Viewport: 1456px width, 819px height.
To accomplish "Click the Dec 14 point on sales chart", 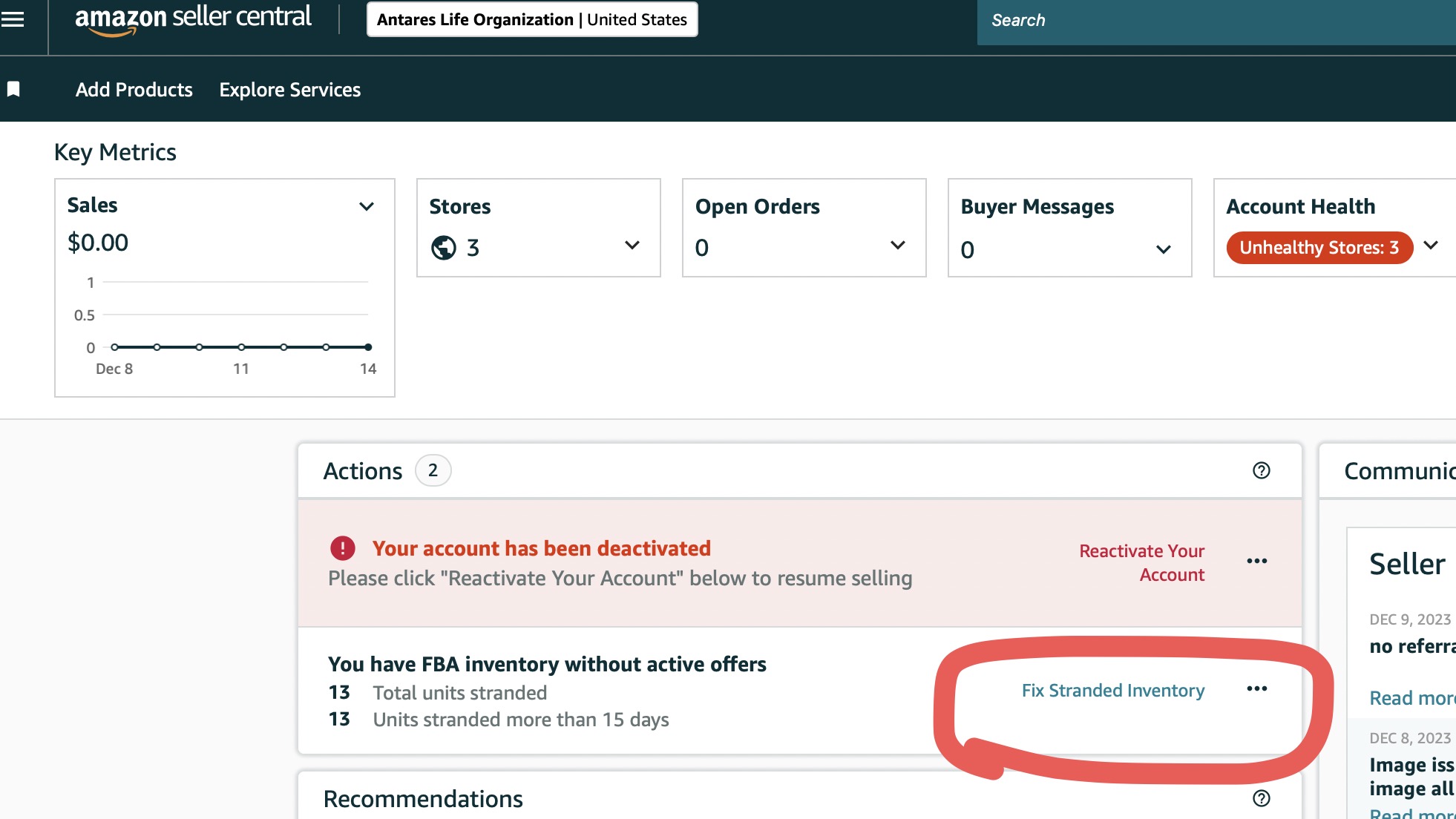I will pos(368,347).
